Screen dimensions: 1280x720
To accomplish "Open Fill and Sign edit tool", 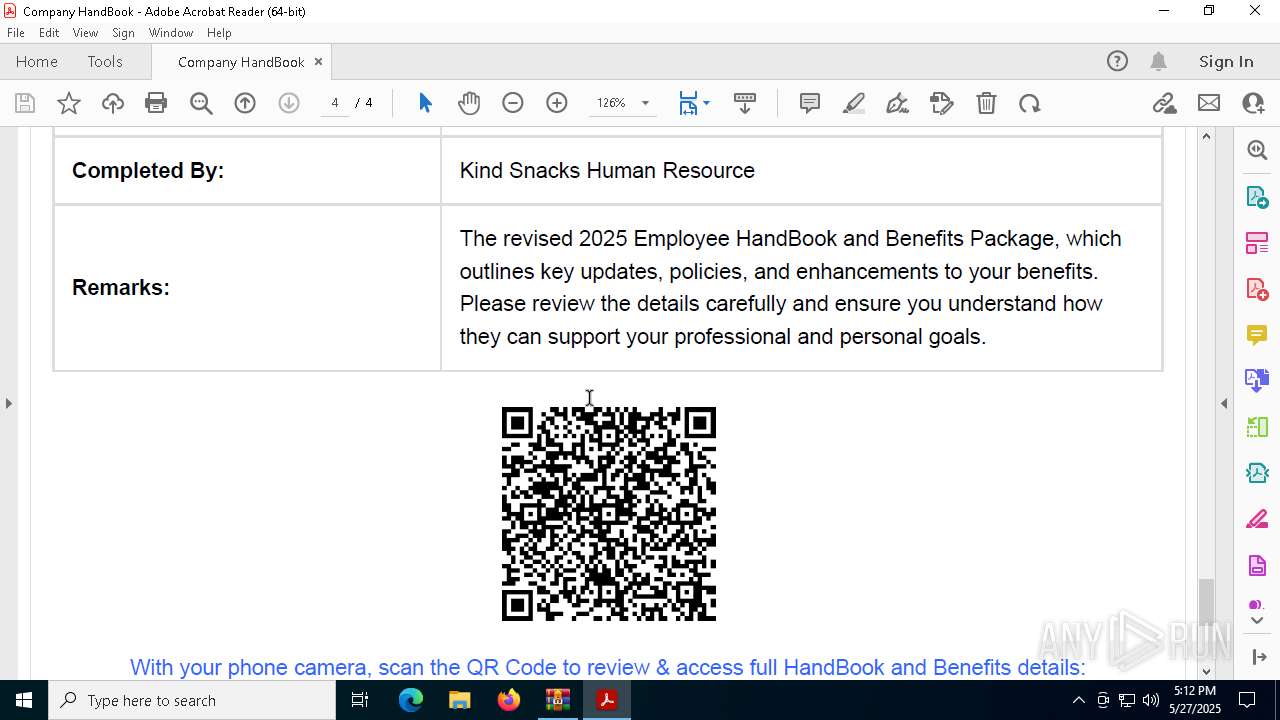I will click(942, 103).
